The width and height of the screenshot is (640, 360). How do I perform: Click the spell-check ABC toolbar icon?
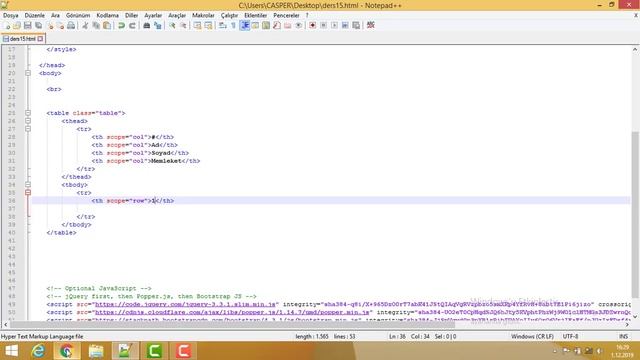click(371, 25)
